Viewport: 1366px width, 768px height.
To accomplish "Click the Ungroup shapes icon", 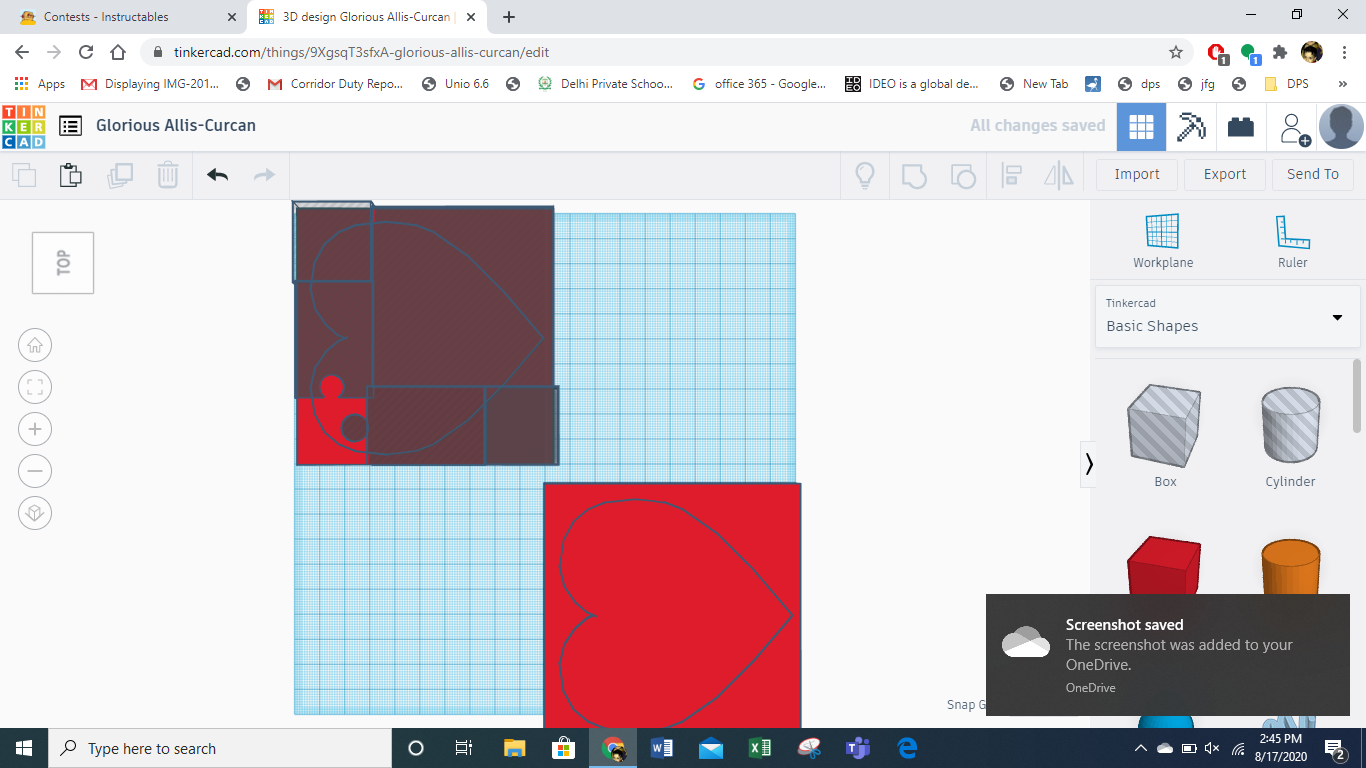I will (x=962, y=176).
